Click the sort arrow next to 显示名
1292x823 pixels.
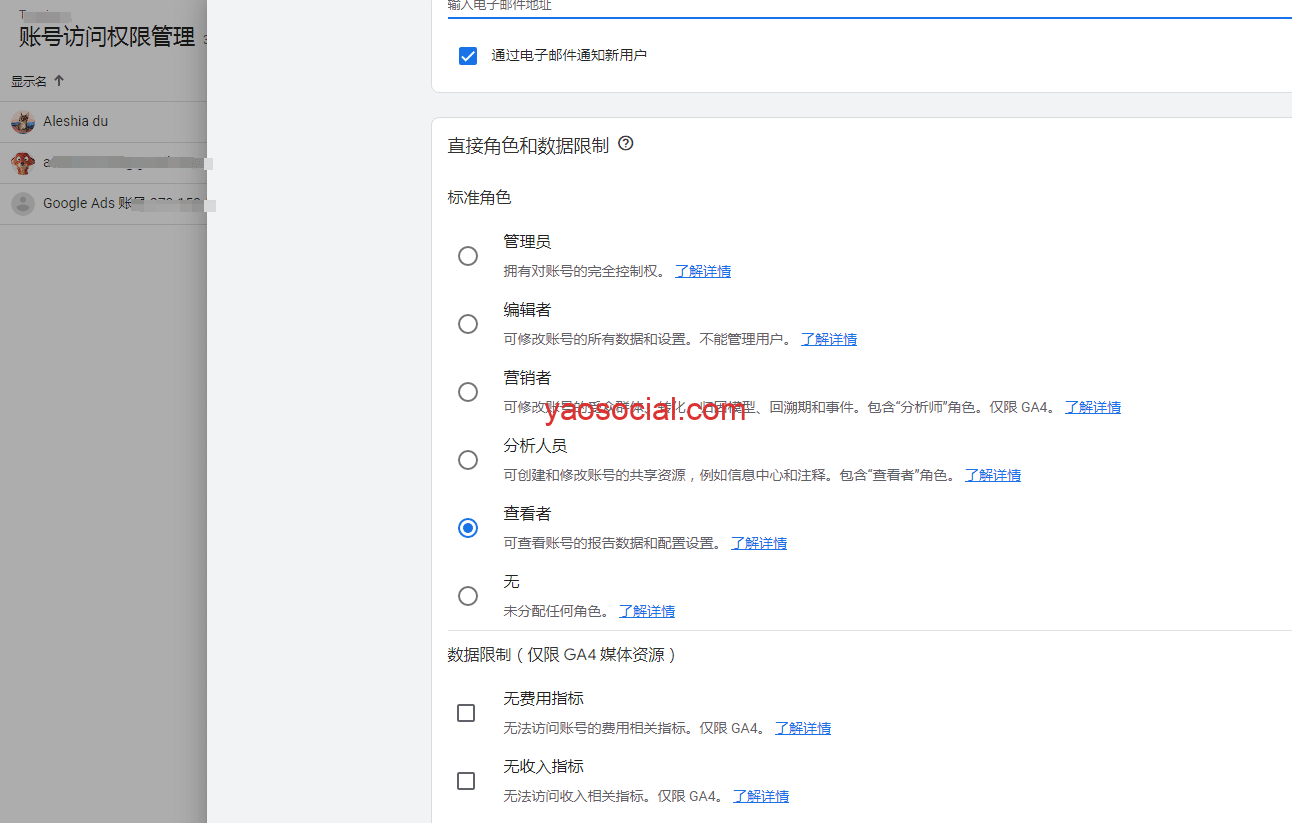coord(59,81)
